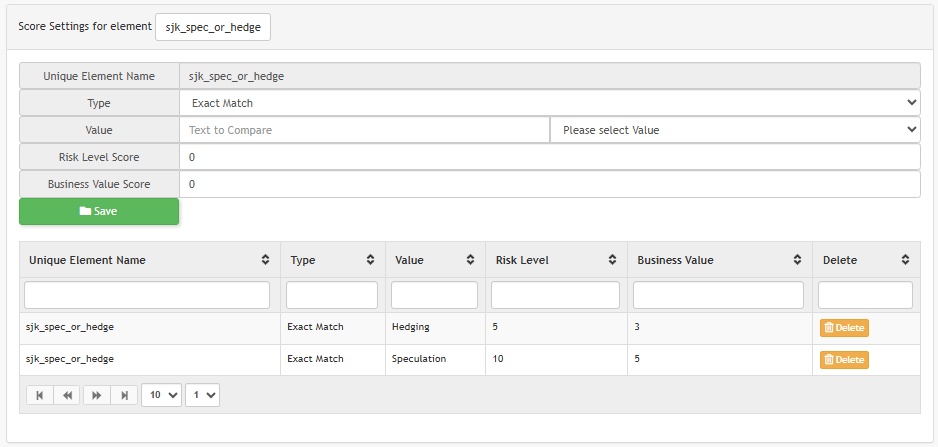Viewport: 938px width, 447px height.
Task: Sort table by Type column
Action: pos(370,260)
